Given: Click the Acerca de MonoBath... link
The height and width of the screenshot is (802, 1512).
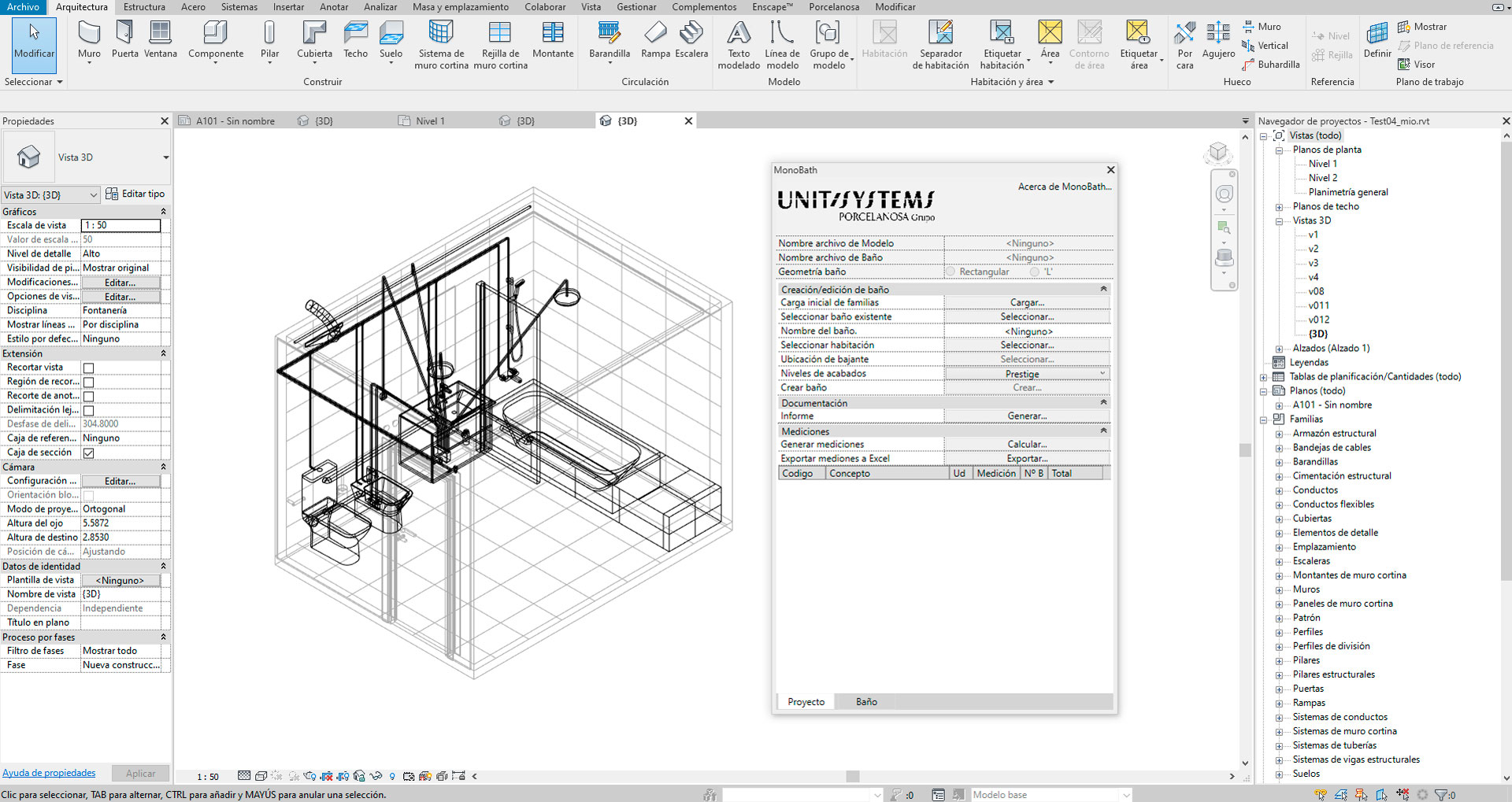Looking at the screenshot, I should click(1065, 187).
